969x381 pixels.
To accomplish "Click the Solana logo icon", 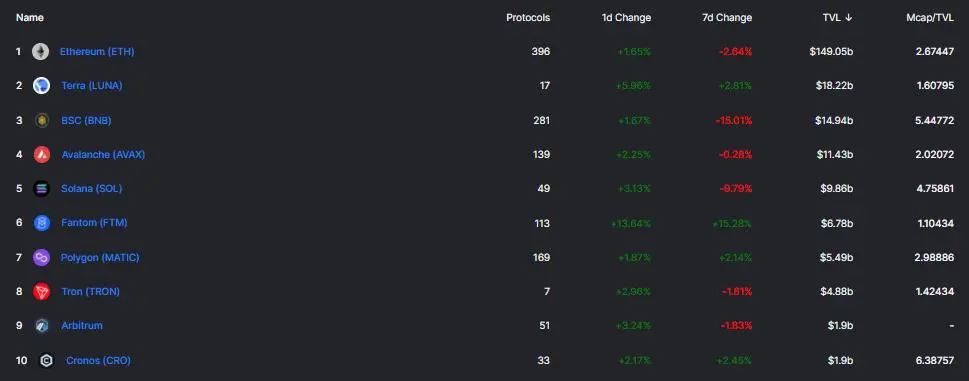I will pos(41,189).
